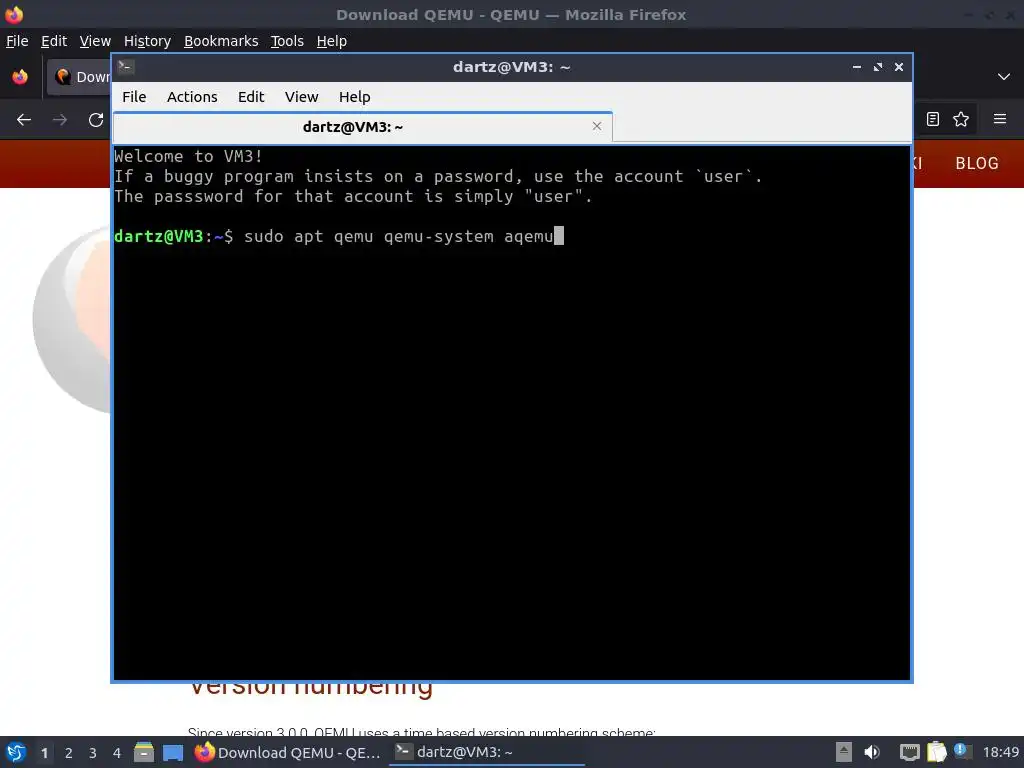Expand the list-all-tabs chevron in Firefox
The width and height of the screenshot is (1024, 768).
pos(1004,77)
